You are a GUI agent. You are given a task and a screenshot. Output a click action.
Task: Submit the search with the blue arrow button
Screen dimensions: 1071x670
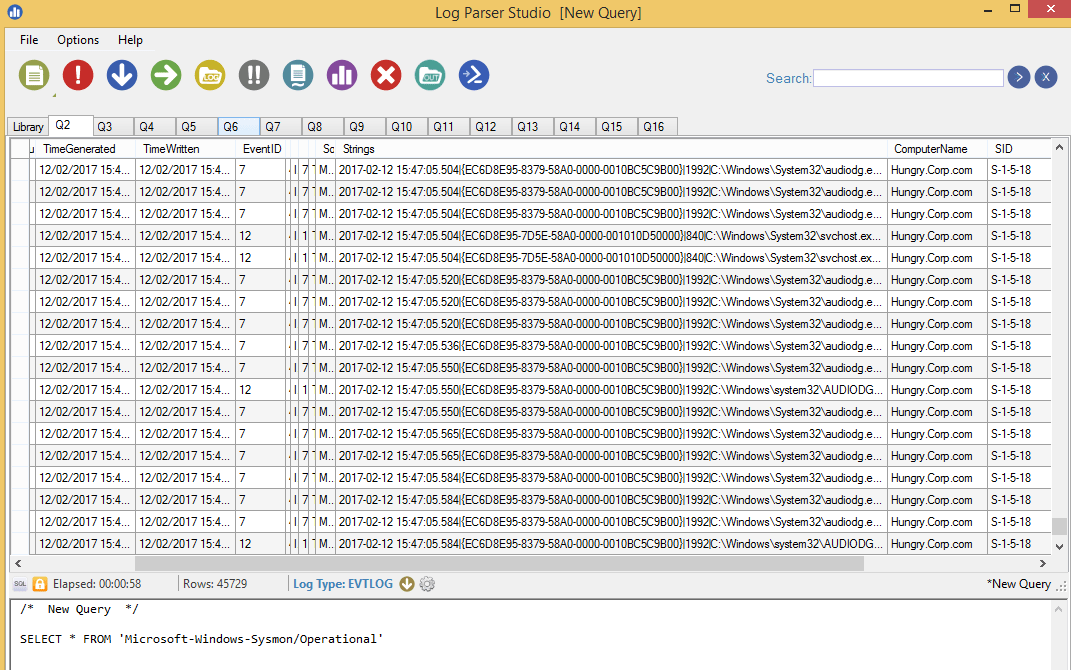coord(1018,77)
